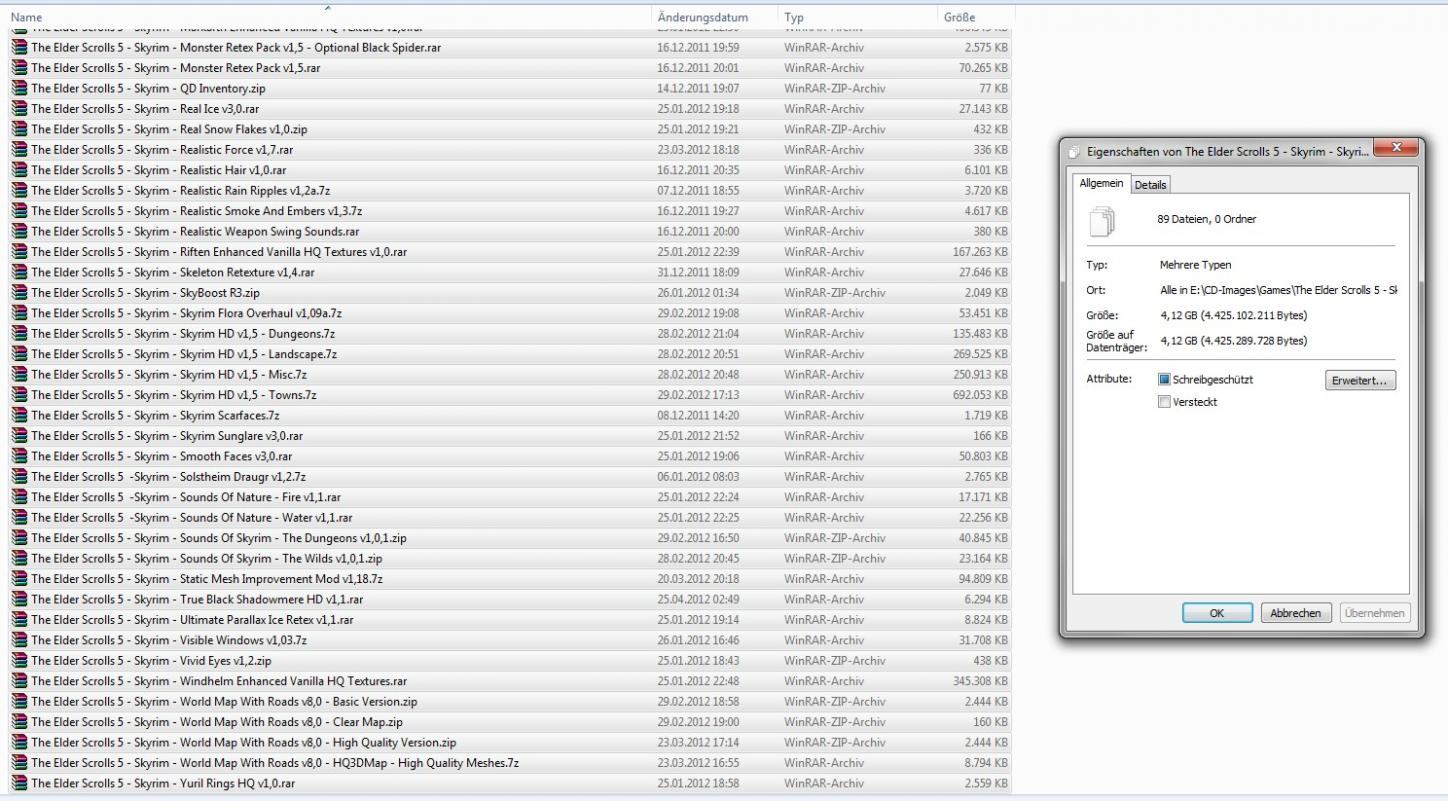This screenshot has height=801, width=1448.
Task: Click the archive icon of Real Snow Flakes v1,0.zip
Action: click(19, 129)
